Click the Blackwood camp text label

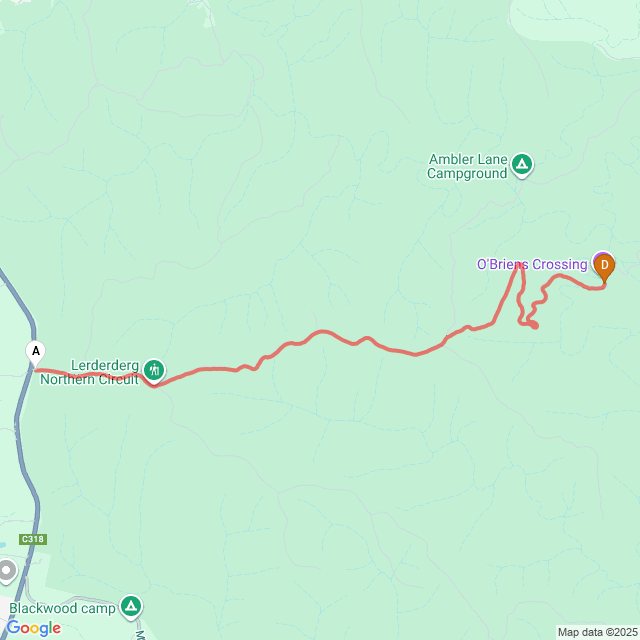pyautogui.click(x=62, y=608)
